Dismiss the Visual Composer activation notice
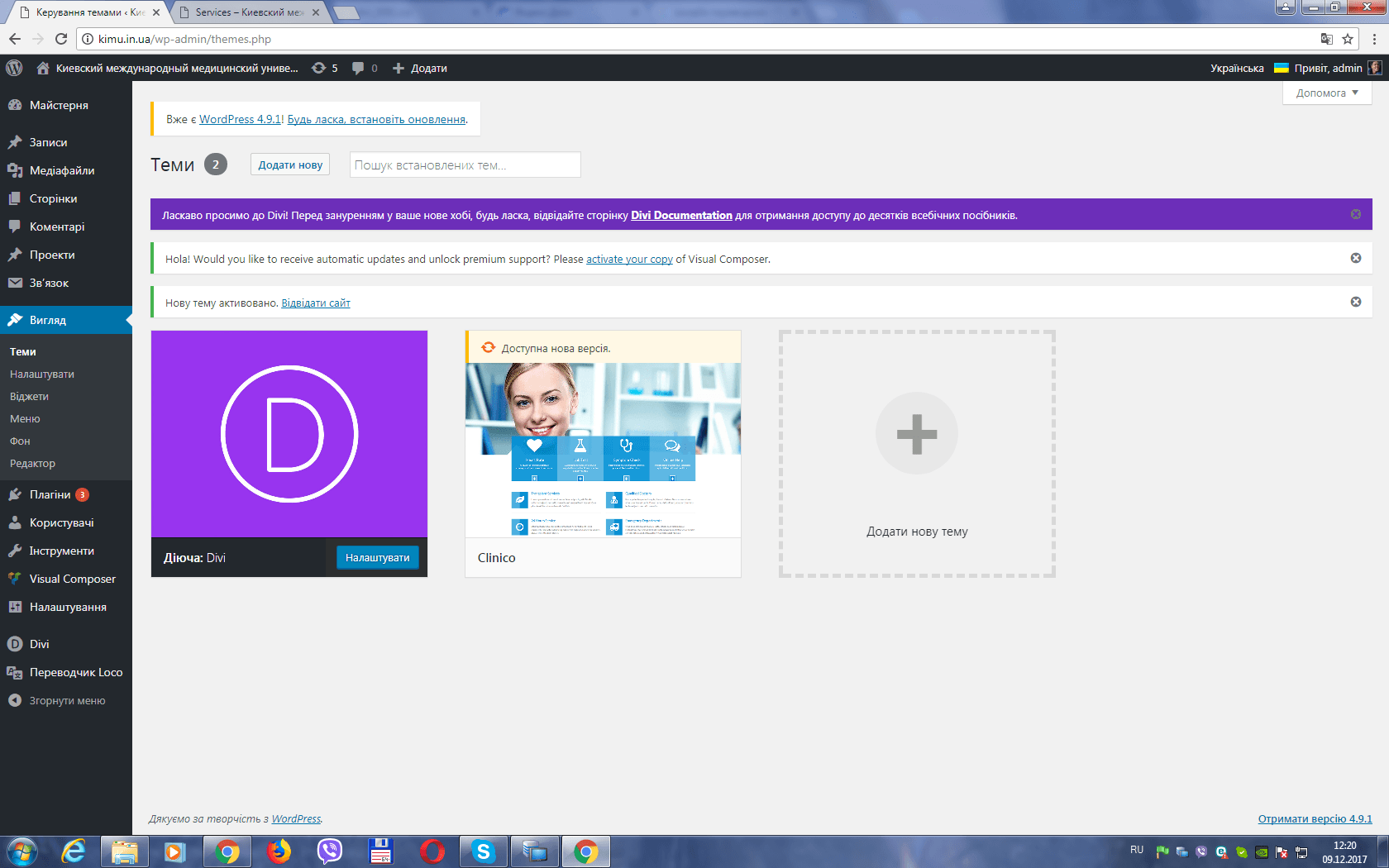 (1356, 258)
